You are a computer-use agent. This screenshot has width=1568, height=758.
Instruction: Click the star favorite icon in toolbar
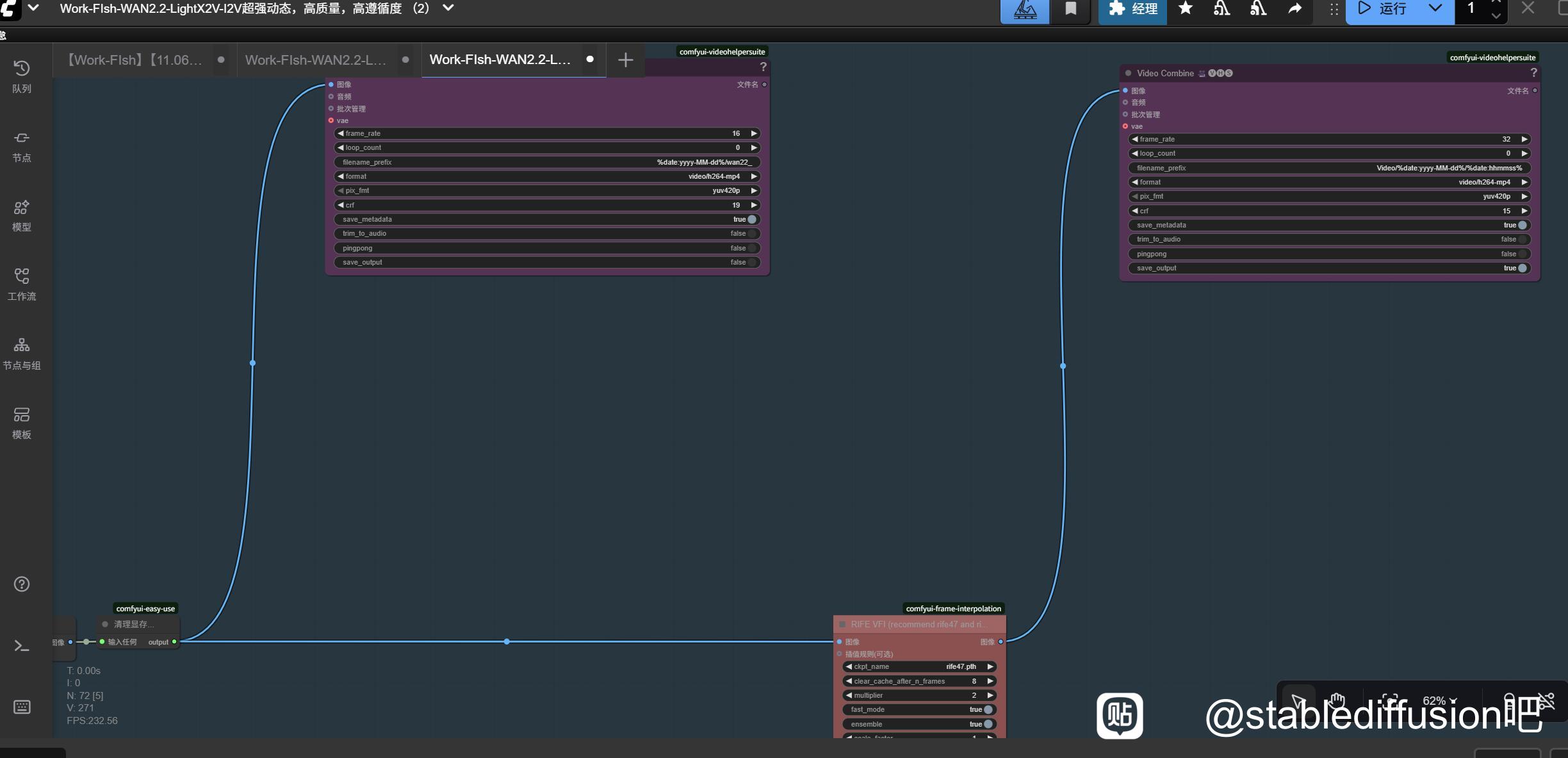pos(1186,9)
